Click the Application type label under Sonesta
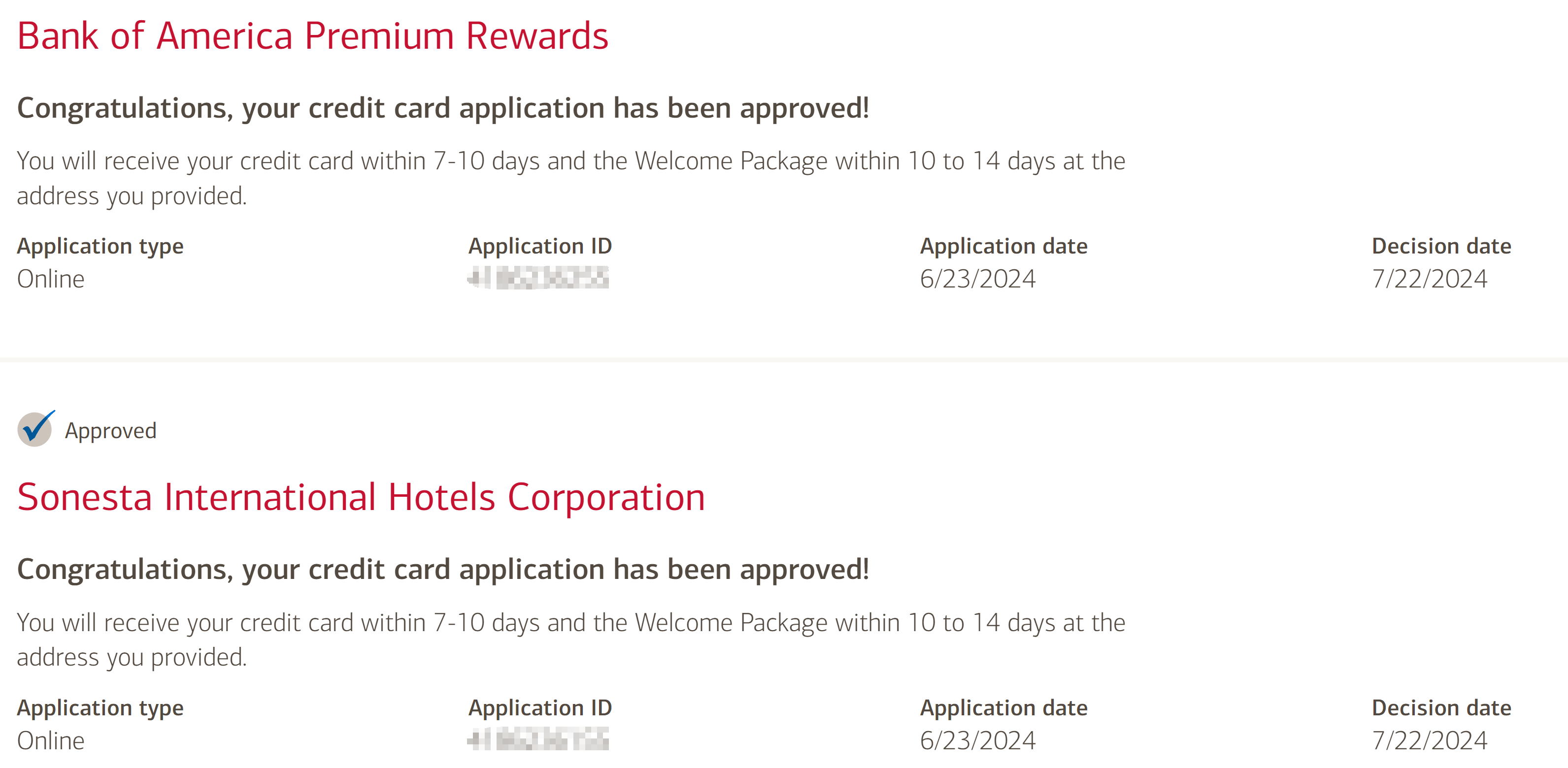 coord(100,708)
